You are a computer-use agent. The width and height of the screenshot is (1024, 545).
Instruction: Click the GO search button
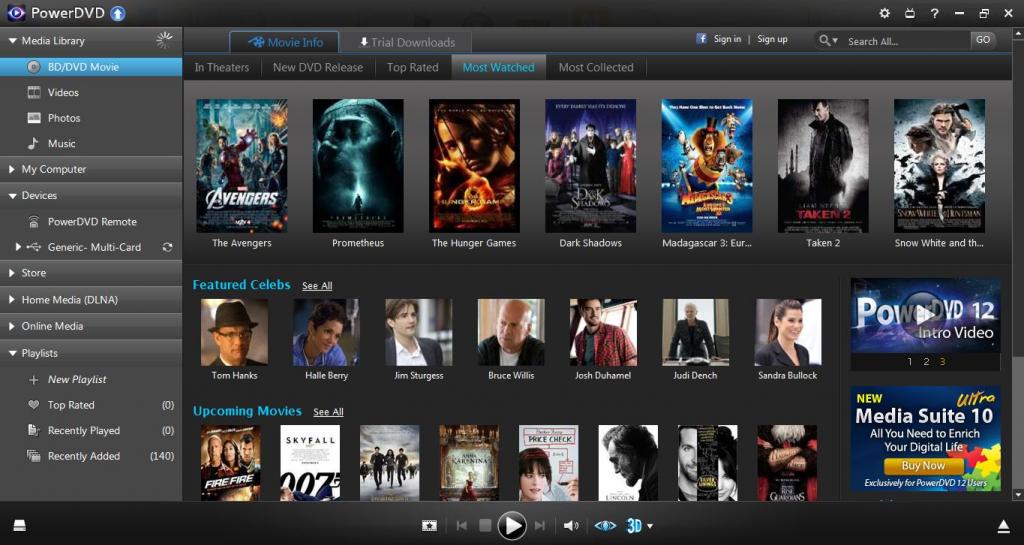point(983,40)
